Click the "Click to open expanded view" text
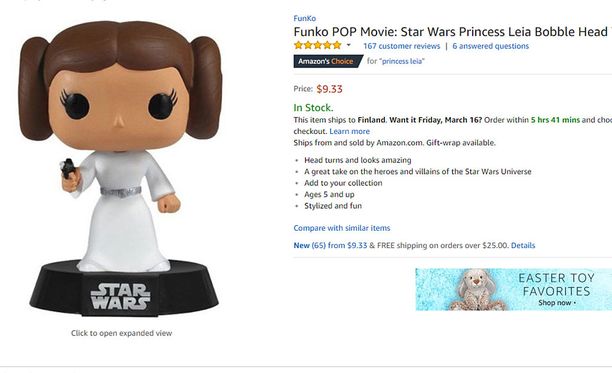The image size is (612, 373). click(121, 333)
